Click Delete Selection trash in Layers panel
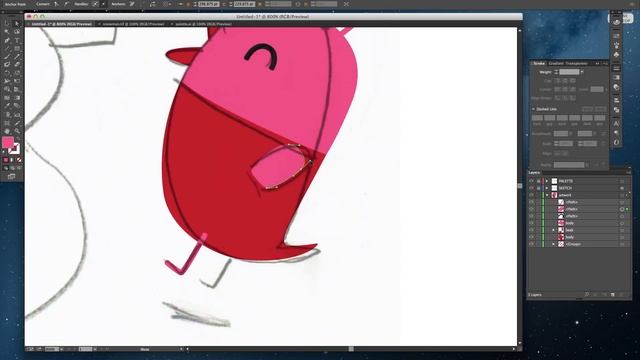 (x=622, y=294)
